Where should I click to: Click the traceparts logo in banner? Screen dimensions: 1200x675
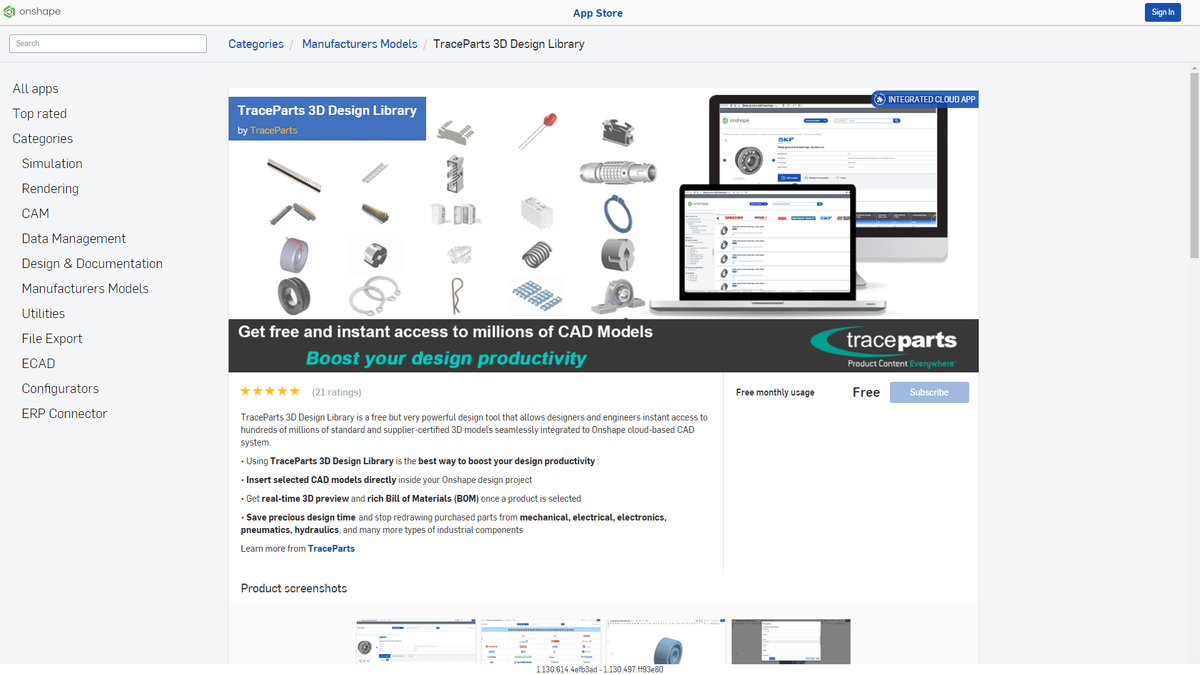tap(883, 346)
